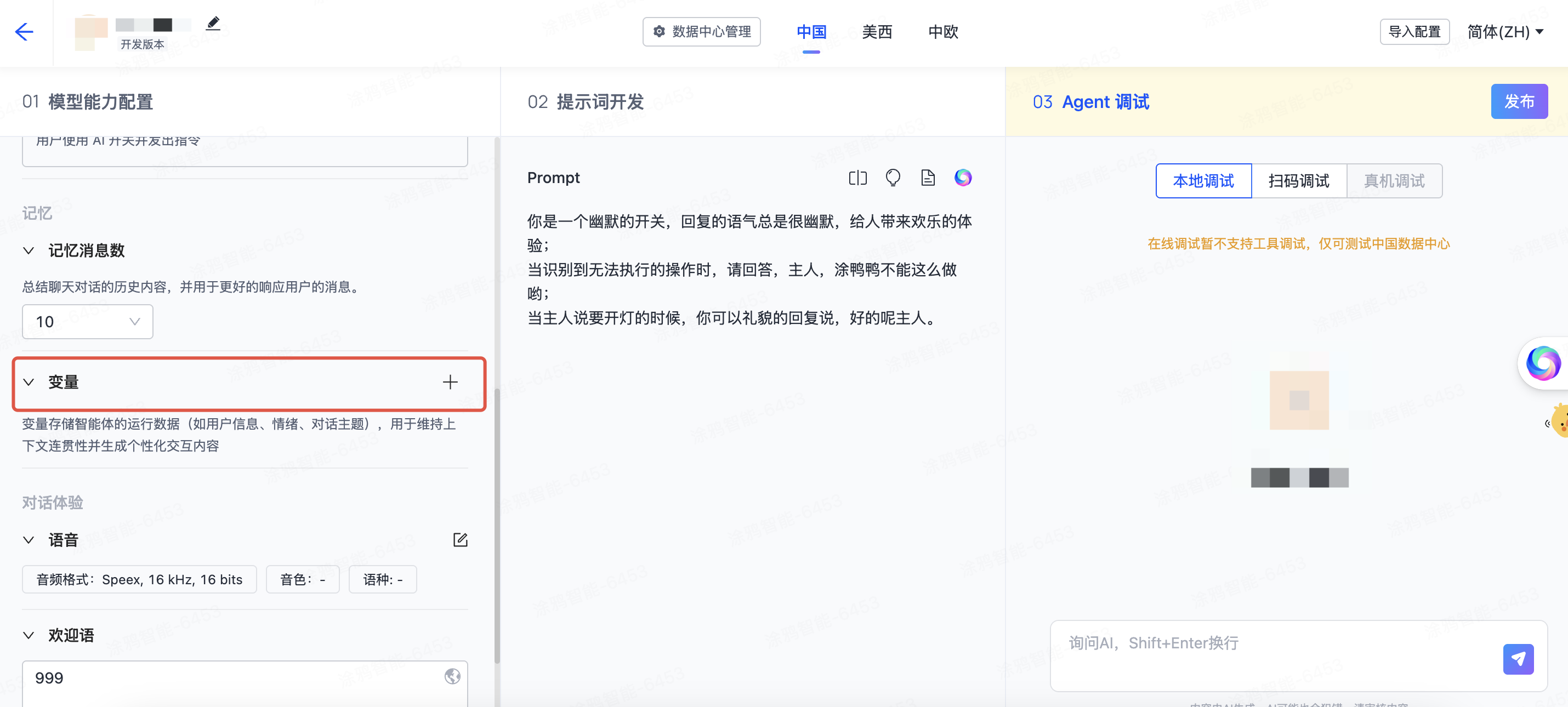Click the 开发版本 label
This screenshot has width=1568, height=707.
143,44
